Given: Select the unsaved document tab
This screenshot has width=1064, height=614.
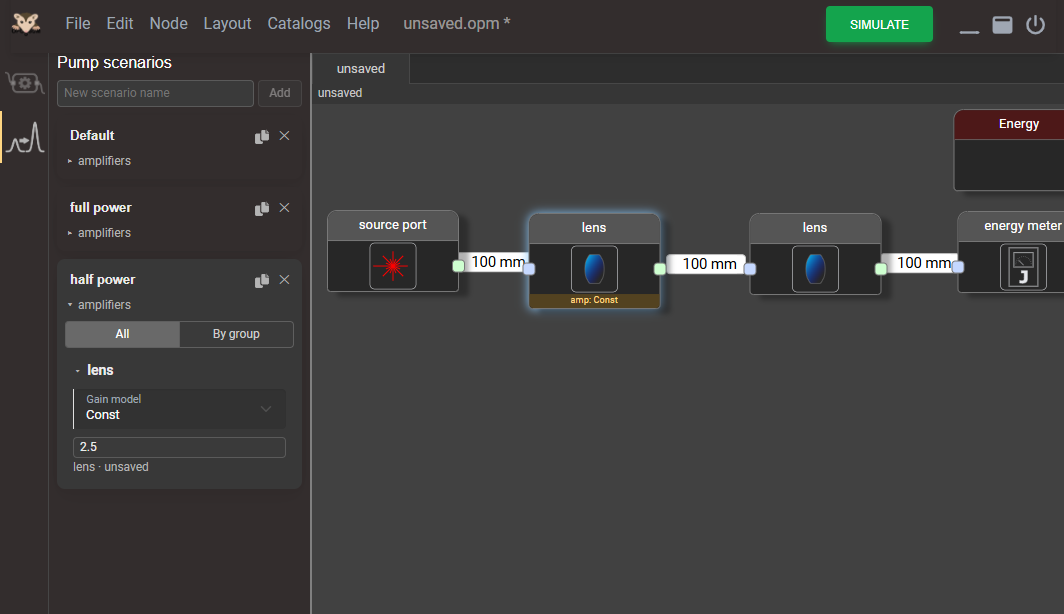Looking at the screenshot, I should point(361,69).
